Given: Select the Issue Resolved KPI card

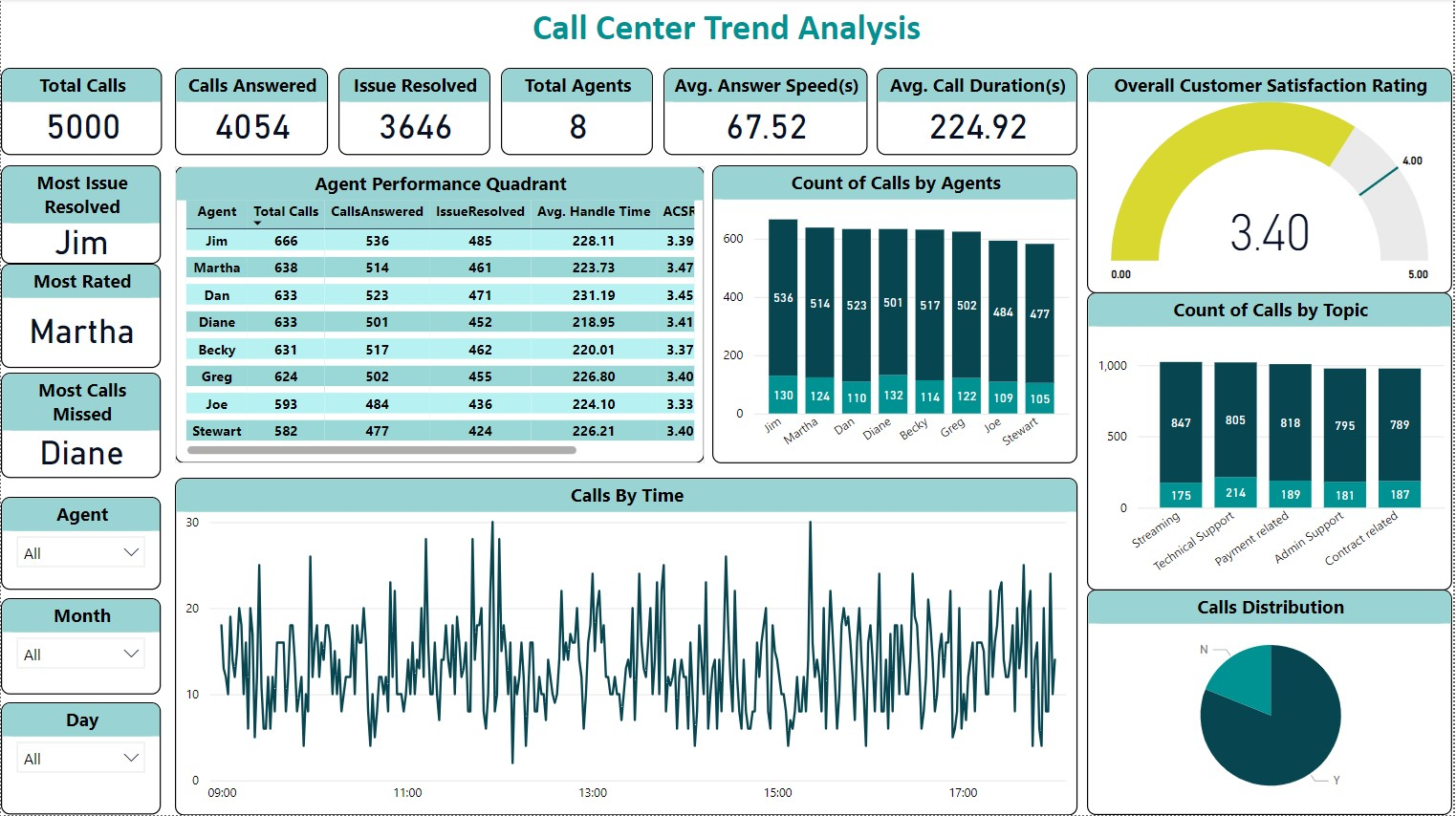Looking at the screenshot, I should 413,112.
